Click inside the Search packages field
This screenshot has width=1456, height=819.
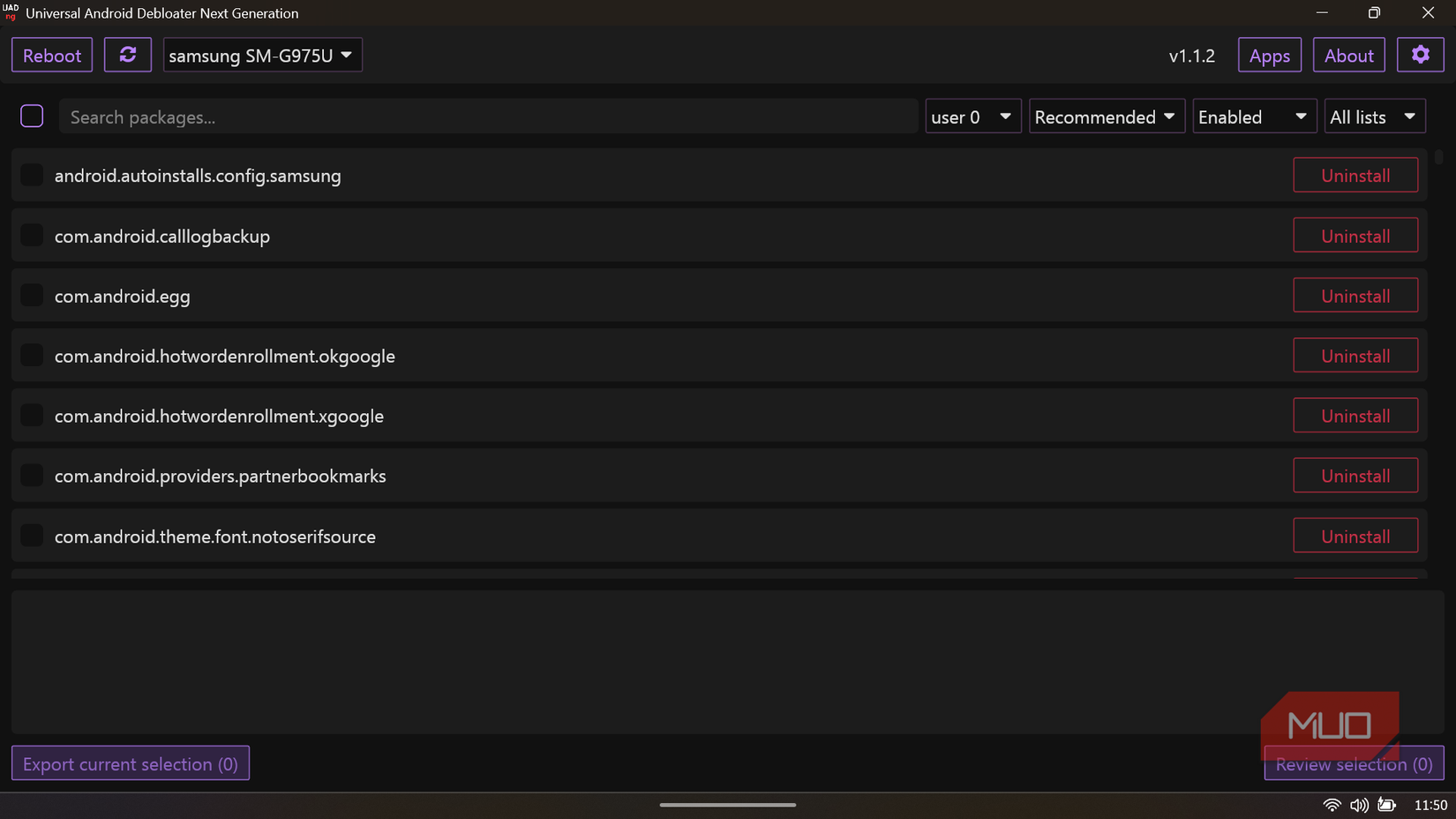pos(490,116)
